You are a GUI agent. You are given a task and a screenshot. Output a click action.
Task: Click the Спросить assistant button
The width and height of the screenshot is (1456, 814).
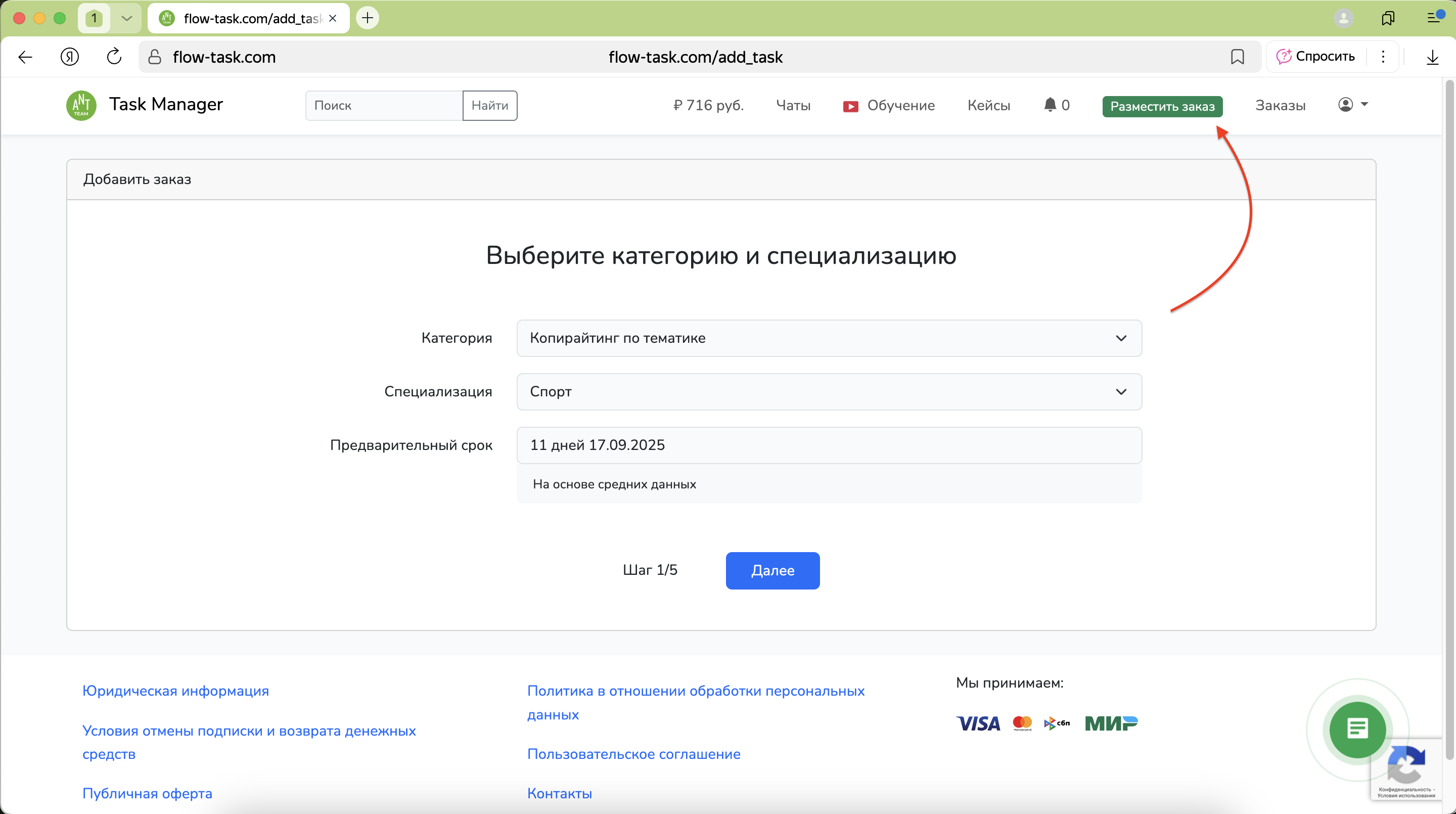coord(1316,57)
